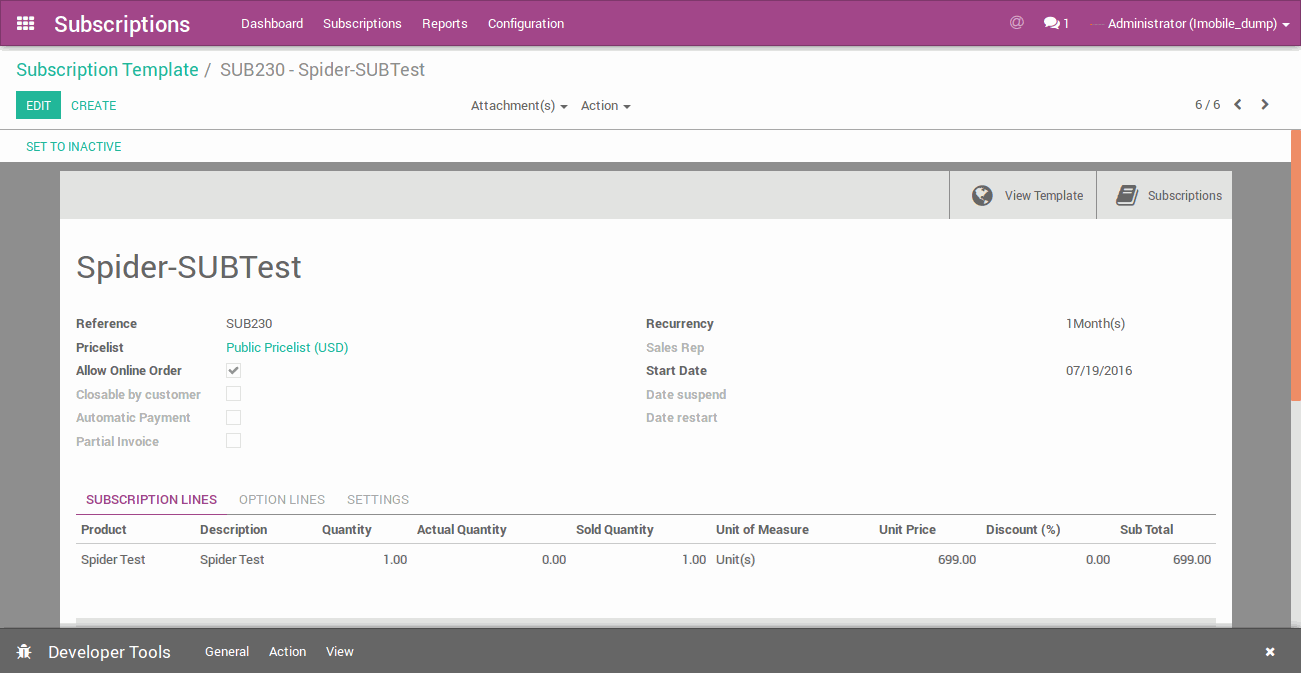Switch to the Option Lines tab
1301x673 pixels.
(282, 500)
